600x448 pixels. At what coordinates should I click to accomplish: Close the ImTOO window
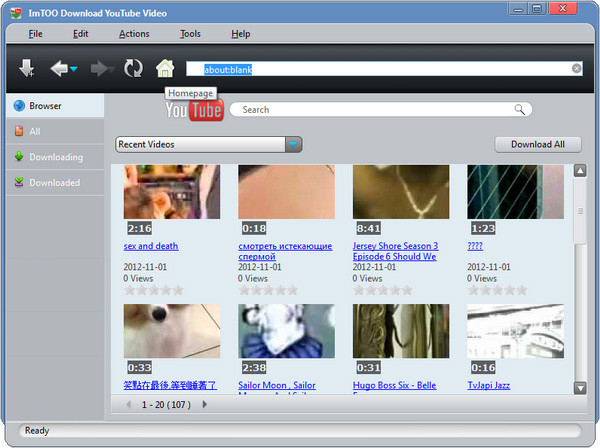(562, 9)
